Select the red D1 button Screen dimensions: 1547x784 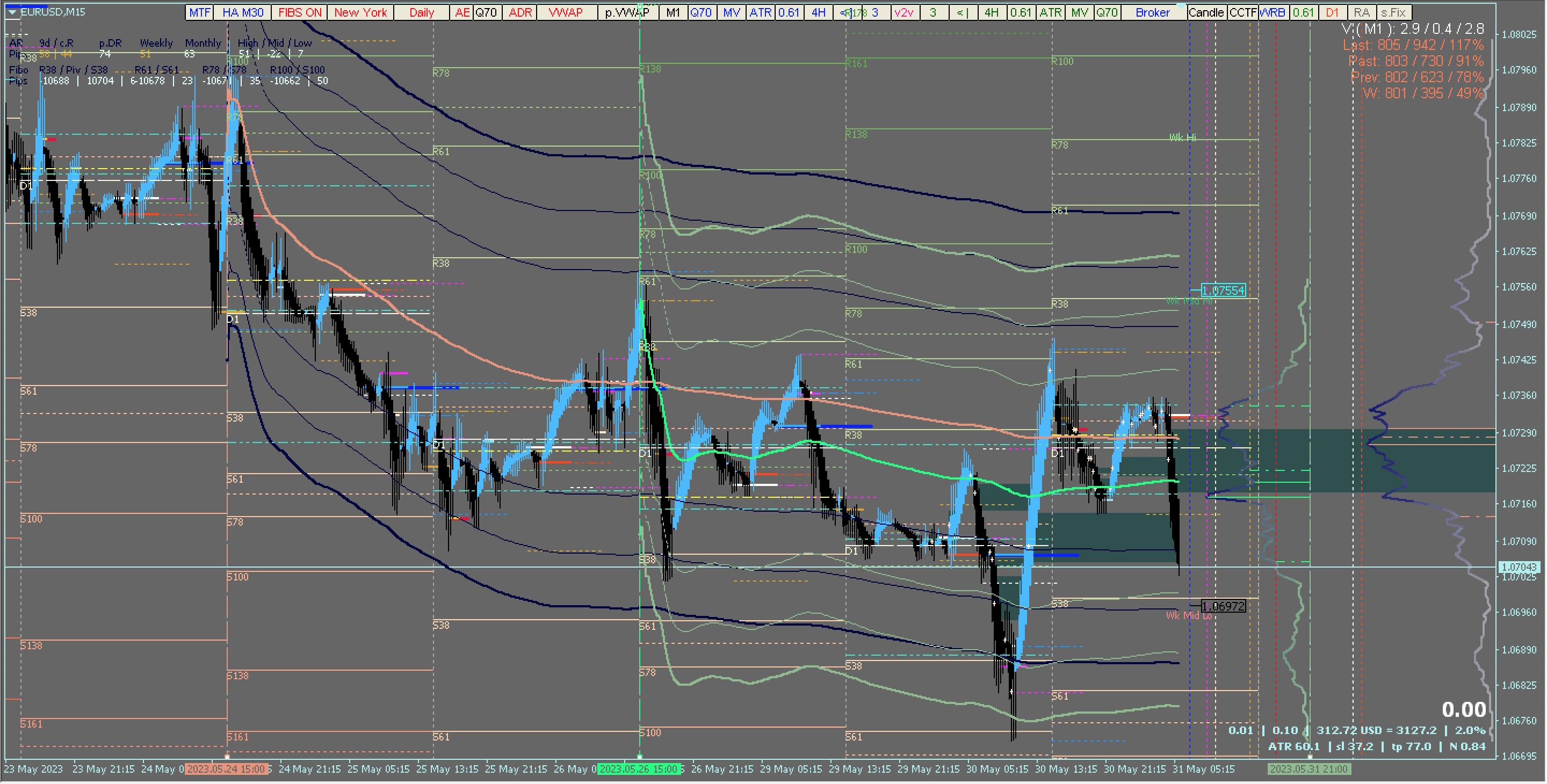(x=1332, y=12)
